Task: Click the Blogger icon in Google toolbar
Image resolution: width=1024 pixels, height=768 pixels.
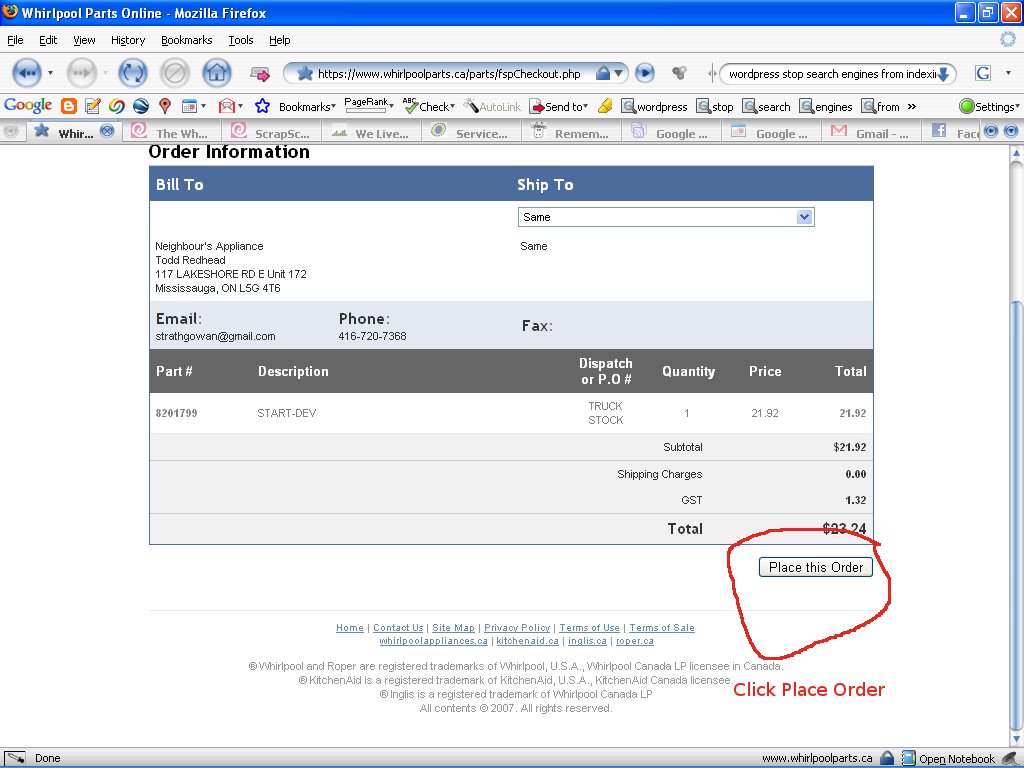Action: click(69, 106)
